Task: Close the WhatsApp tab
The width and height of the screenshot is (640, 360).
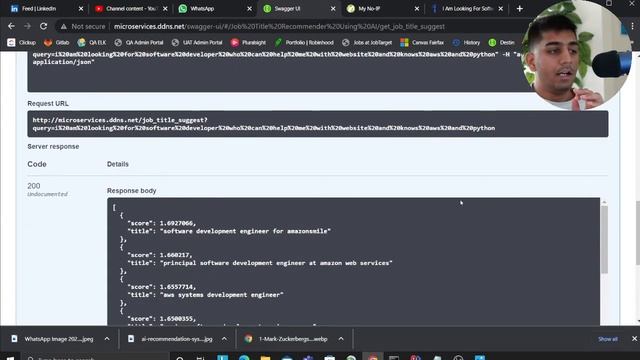Action: point(249,9)
